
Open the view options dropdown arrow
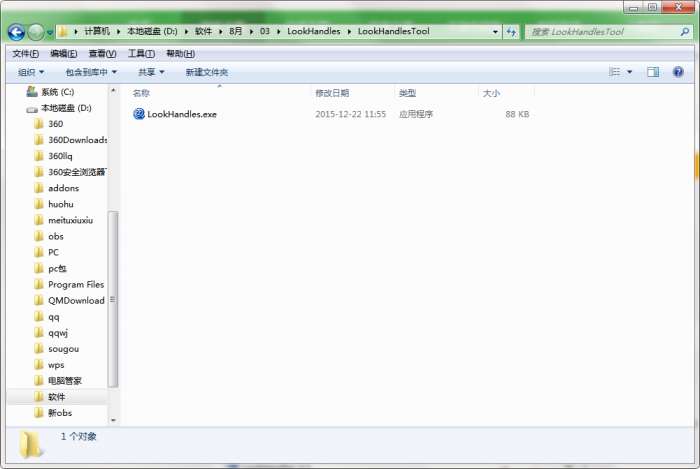click(x=629, y=72)
